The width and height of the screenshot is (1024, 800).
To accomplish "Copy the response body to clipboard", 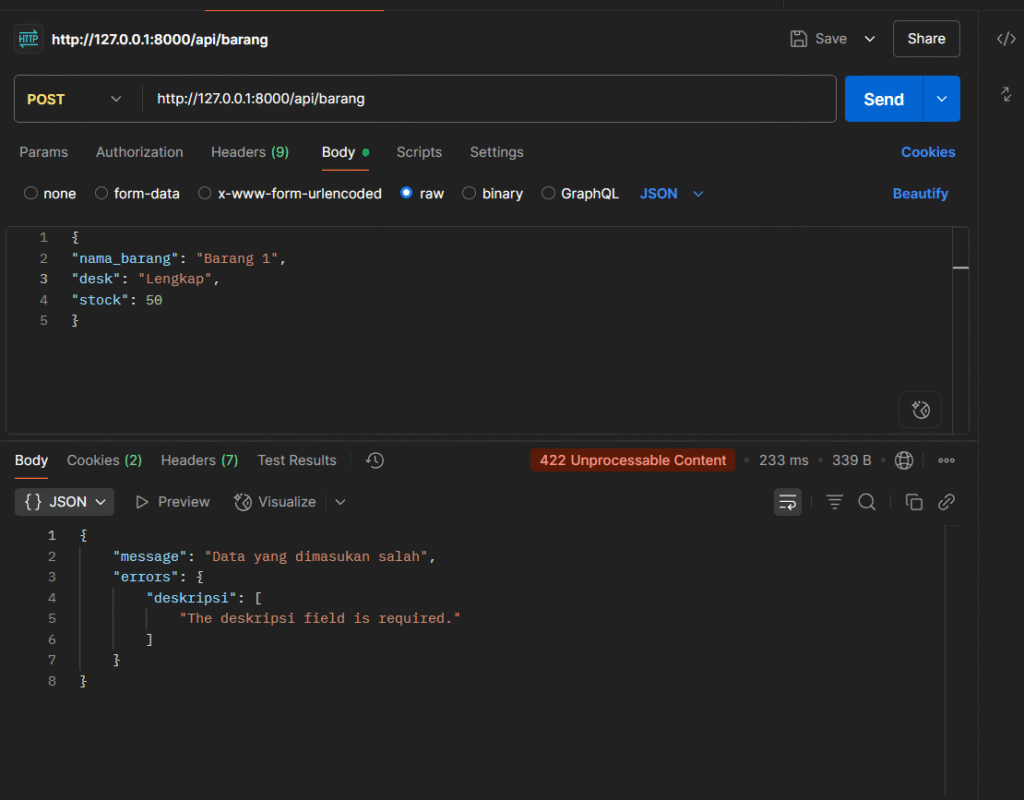I will pyautogui.click(x=914, y=502).
